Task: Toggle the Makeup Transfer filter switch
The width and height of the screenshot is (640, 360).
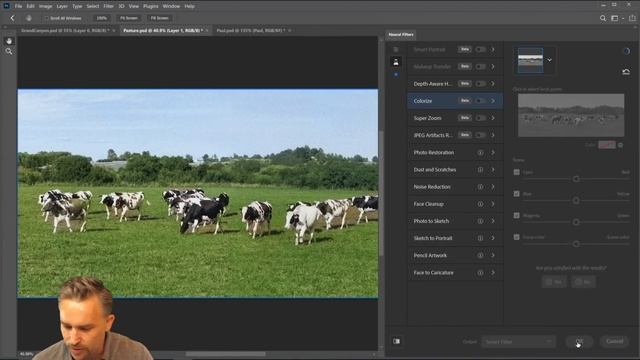Action: click(x=481, y=67)
